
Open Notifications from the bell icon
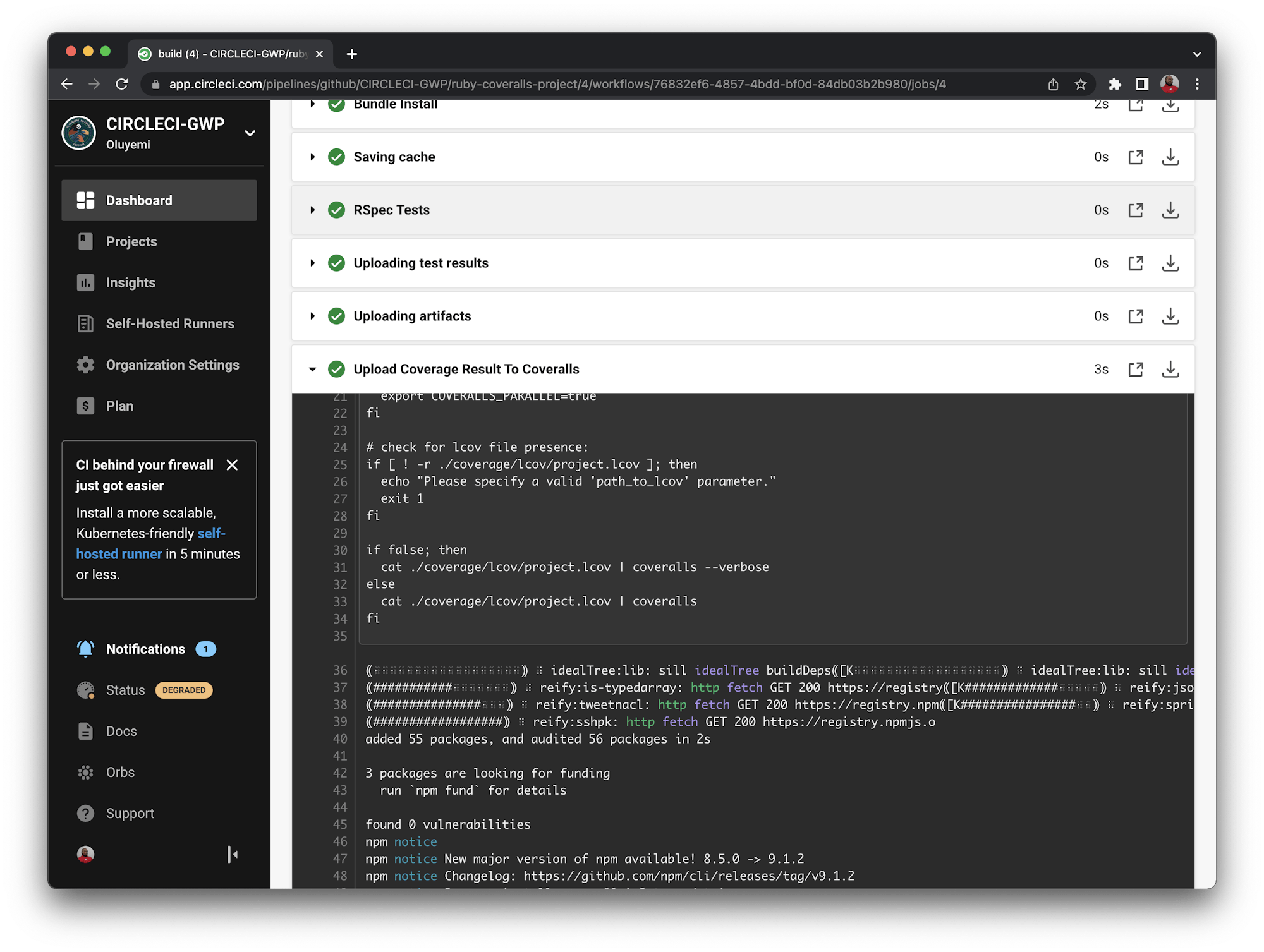[x=85, y=649]
